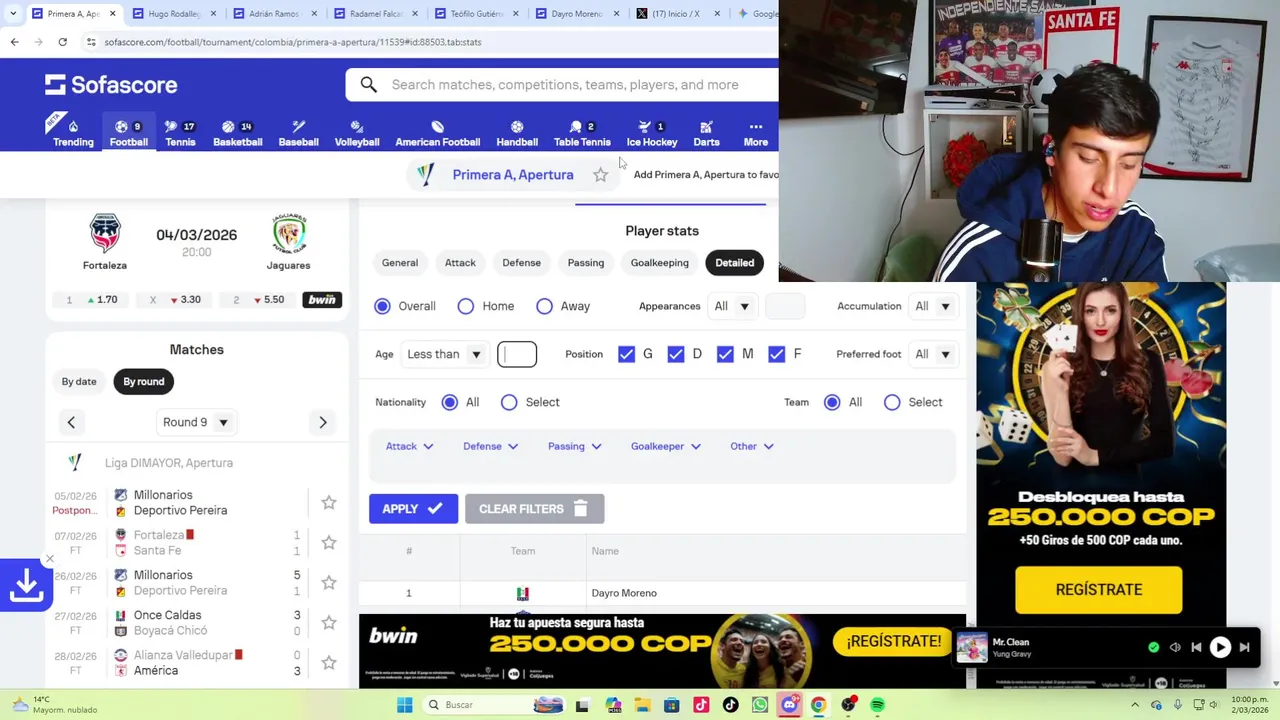
Task: Open the Round 9 dropdown
Action: 196,422
